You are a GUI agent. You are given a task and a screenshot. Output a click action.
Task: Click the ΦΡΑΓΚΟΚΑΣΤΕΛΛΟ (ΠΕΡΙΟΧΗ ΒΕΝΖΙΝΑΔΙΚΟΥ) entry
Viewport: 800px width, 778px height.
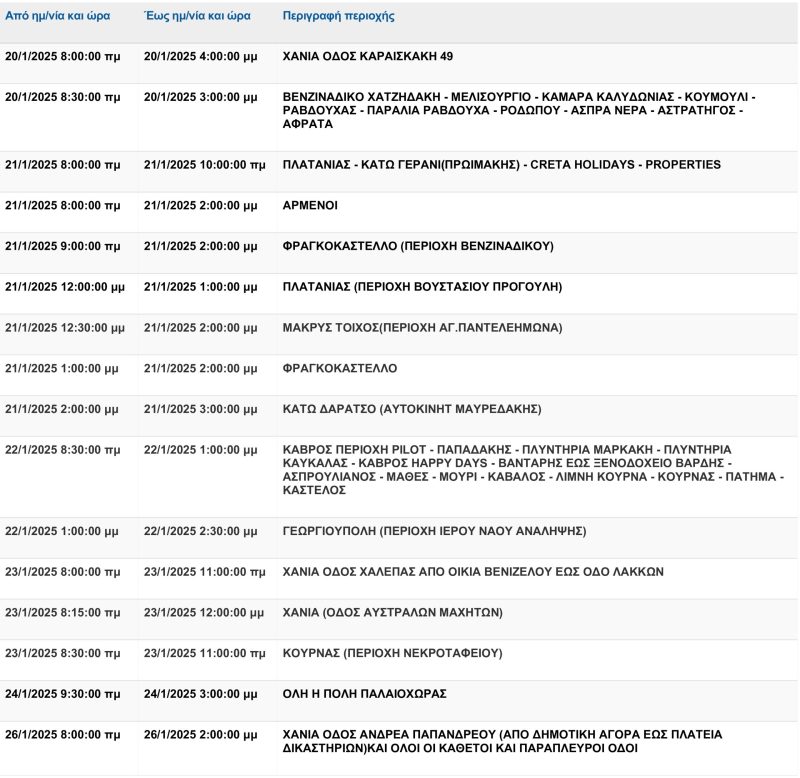pyautogui.click(x=418, y=246)
